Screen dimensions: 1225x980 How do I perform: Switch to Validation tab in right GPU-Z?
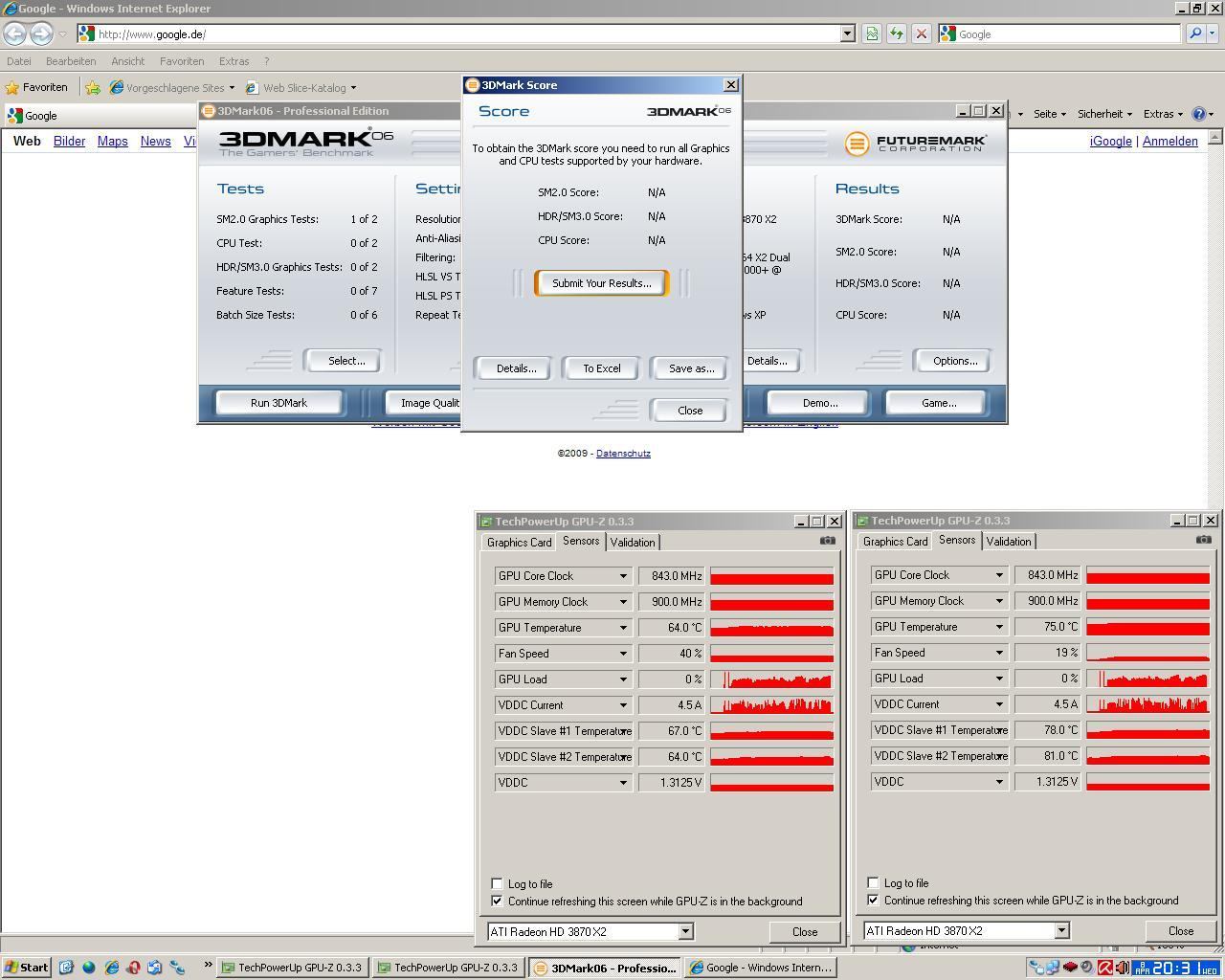pos(1009,542)
